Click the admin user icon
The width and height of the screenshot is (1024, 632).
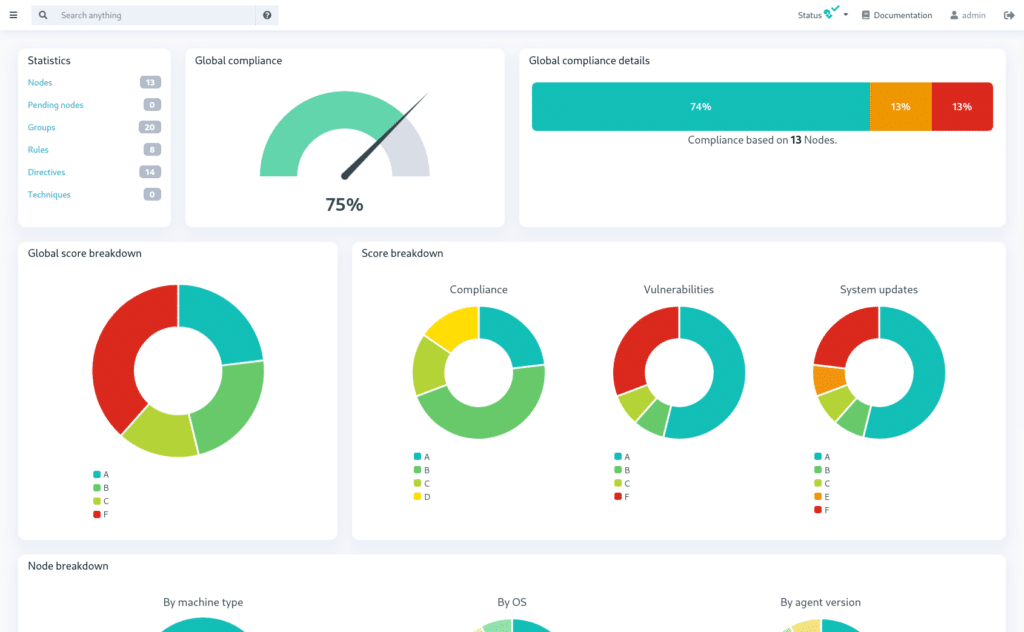point(954,15)
